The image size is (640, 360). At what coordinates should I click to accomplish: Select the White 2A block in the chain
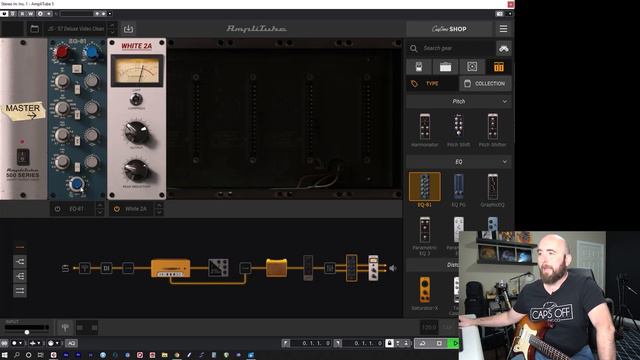coord(373,268)
